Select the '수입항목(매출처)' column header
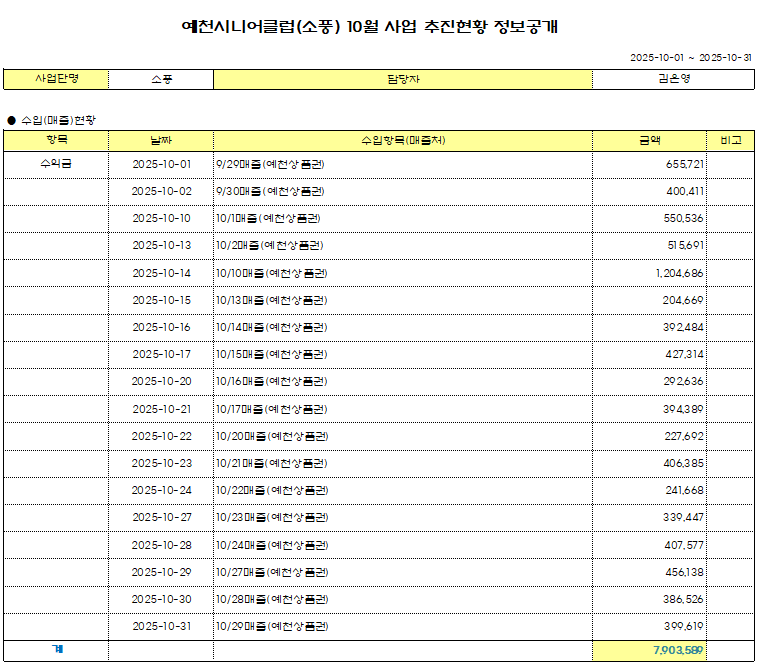 402,140
